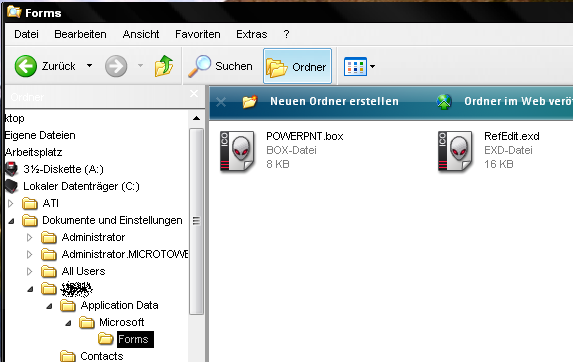Open the ? help menu
The height and width of the screenshot is (362, 573).
(286, 34)
